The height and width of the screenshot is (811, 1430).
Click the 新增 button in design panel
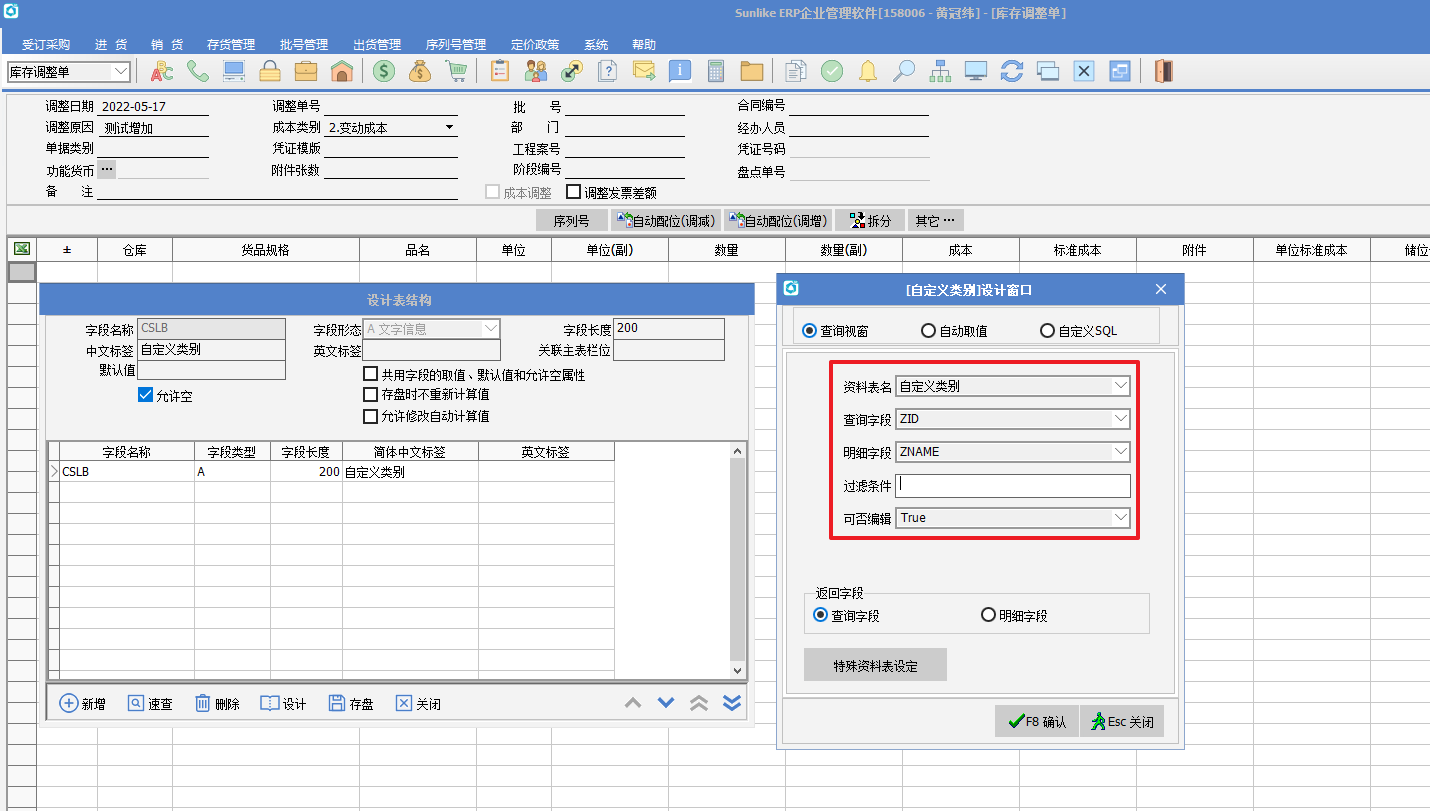pos(83,703)
